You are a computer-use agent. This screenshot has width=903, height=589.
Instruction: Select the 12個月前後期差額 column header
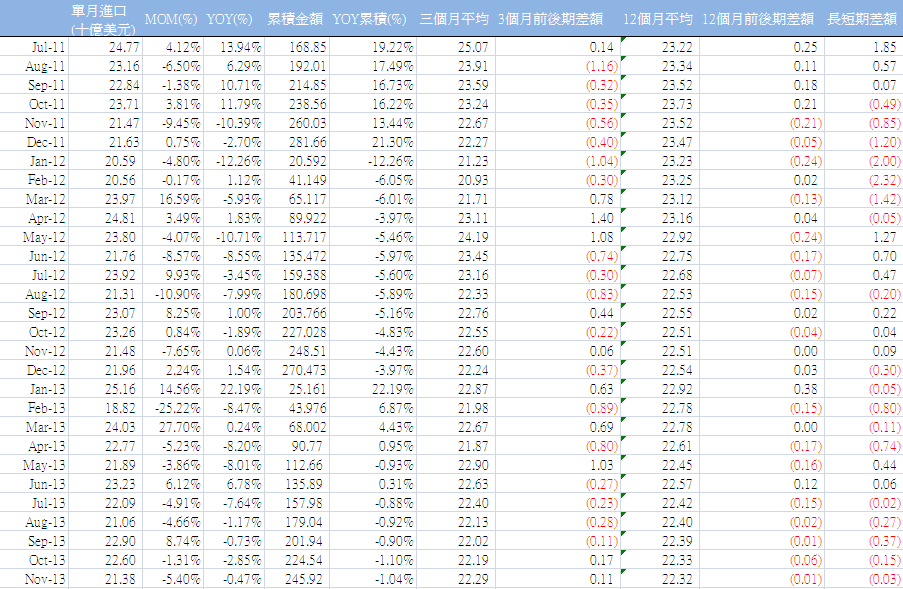point(758,20)
